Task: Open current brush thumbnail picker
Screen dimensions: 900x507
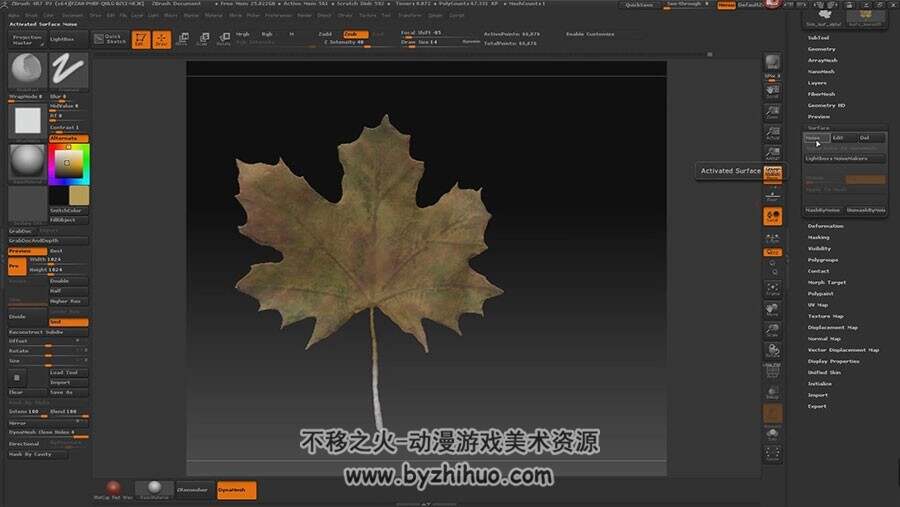Action: point(27,71)
